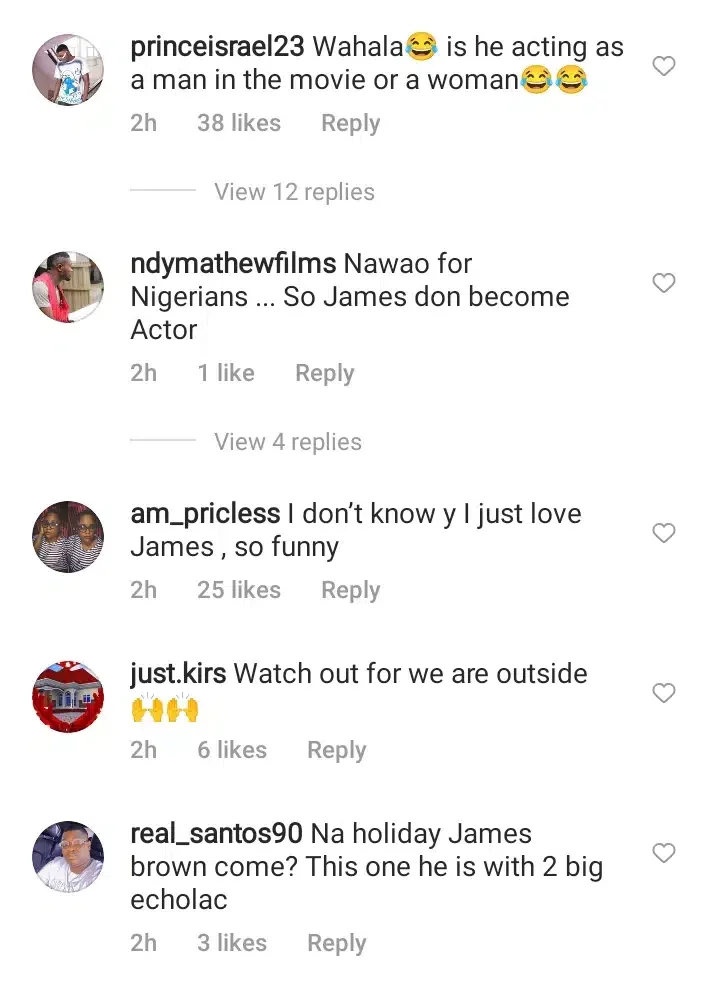Screen dimensions: 720x981
Task: Like real_santos90's comment heart icon
Action: (664, 853)
